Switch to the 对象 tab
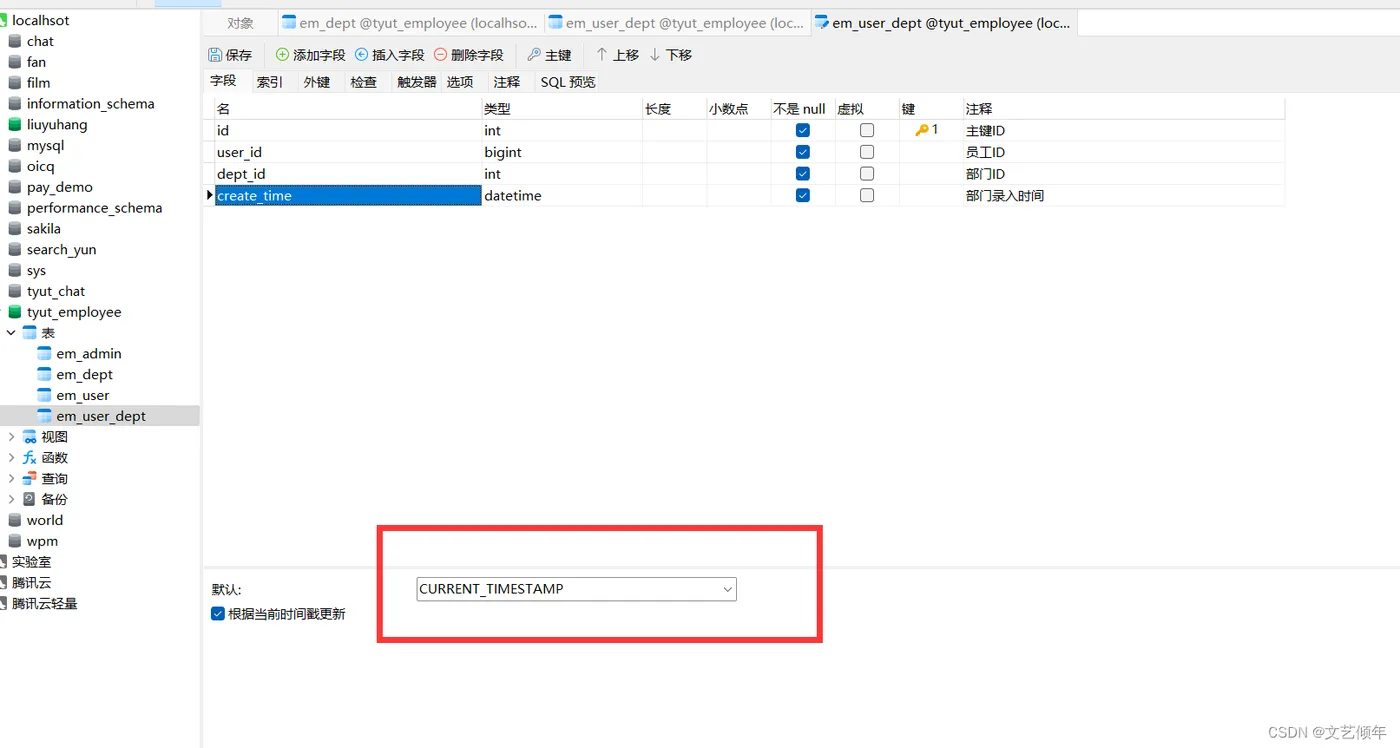This screenshot has width=1400, height=748. pos(240,23)
